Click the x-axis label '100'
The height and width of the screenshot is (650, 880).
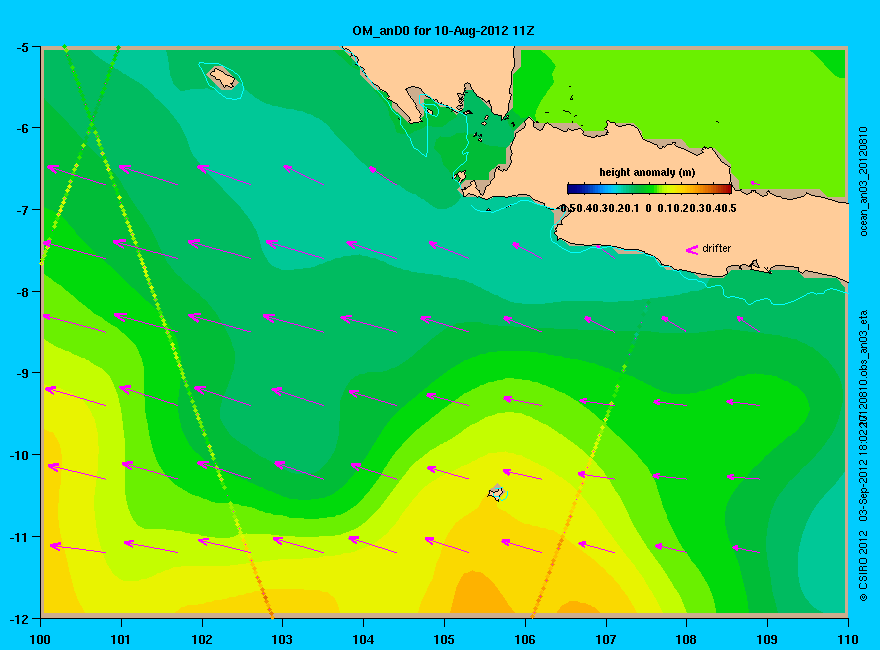tap(40, 639)
